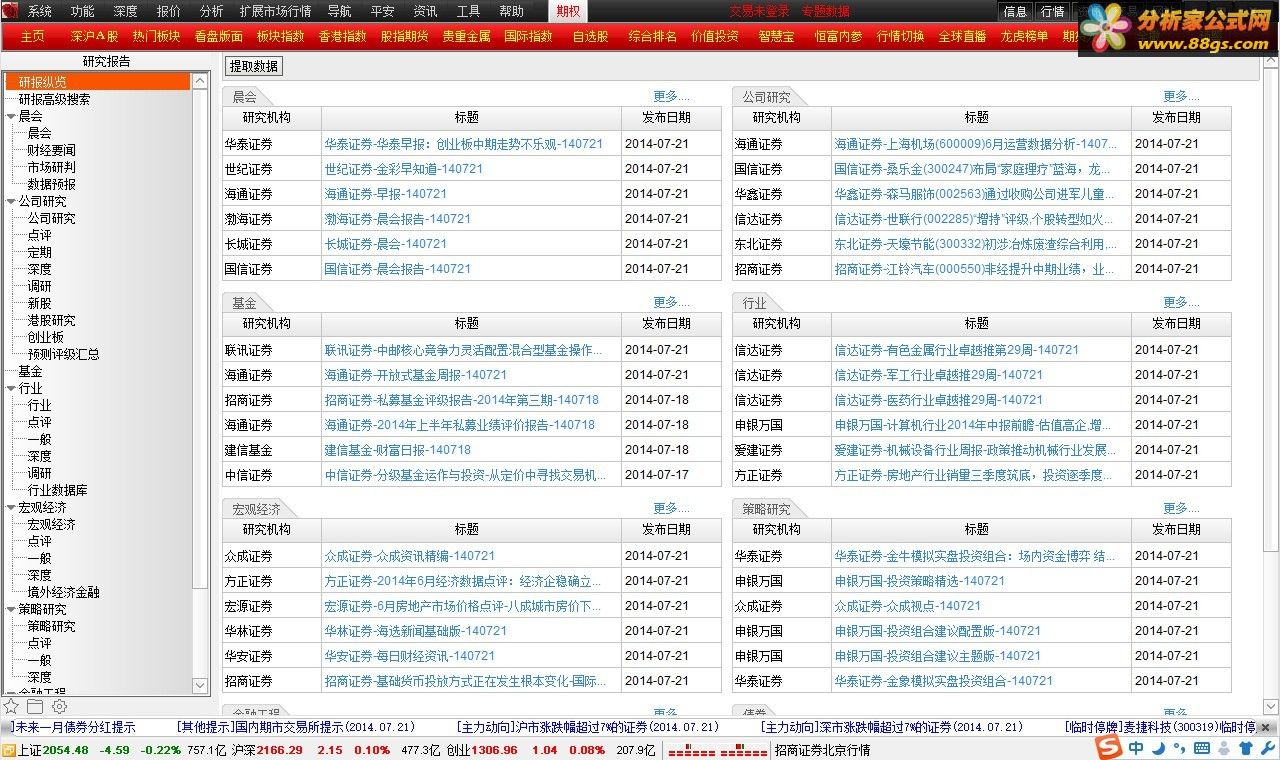Click the moon half-width icon in IME bar
Screen dimensions: 1280x760
click(1158, 748)
